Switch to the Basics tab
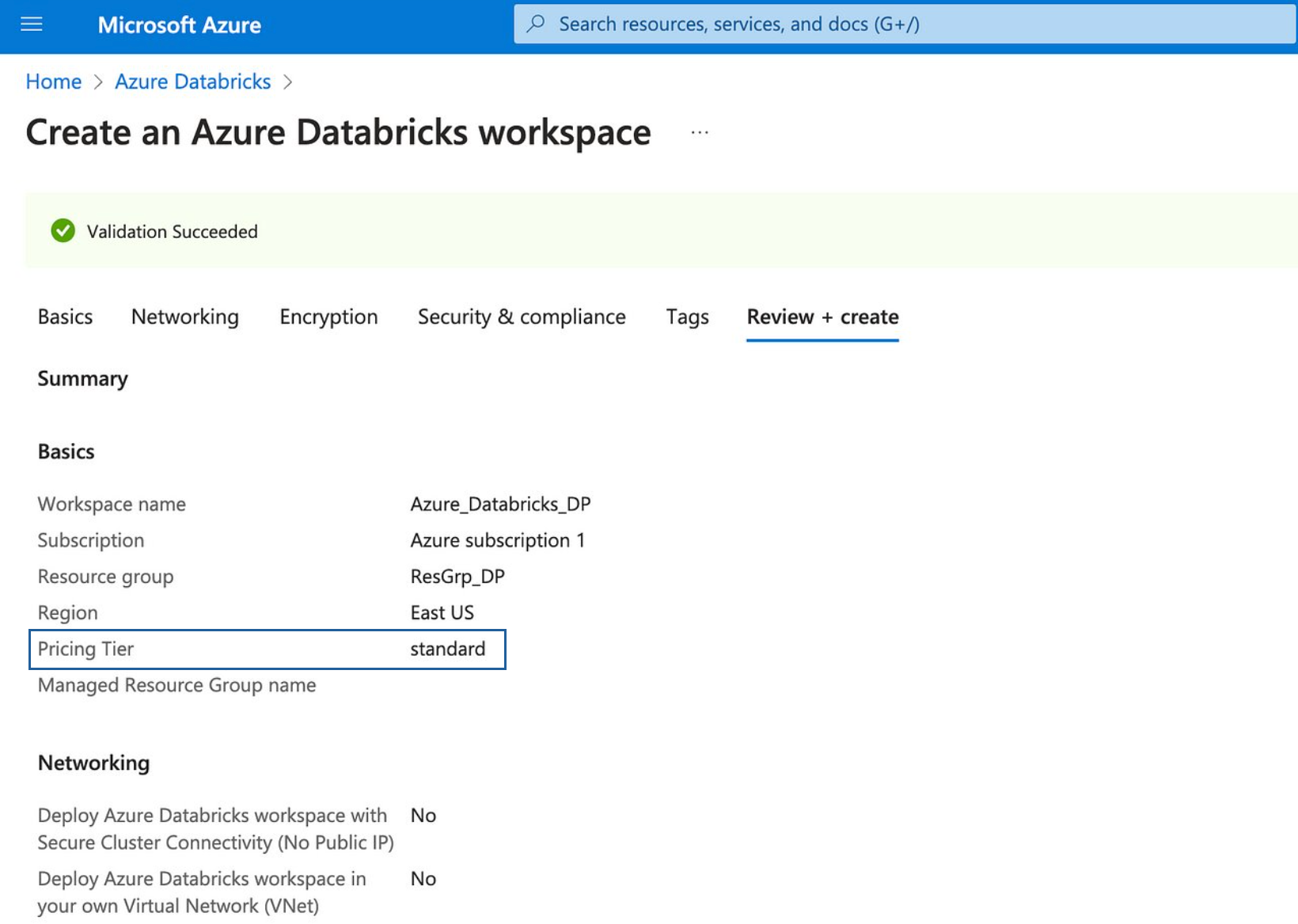 click(x=65, y=316)
